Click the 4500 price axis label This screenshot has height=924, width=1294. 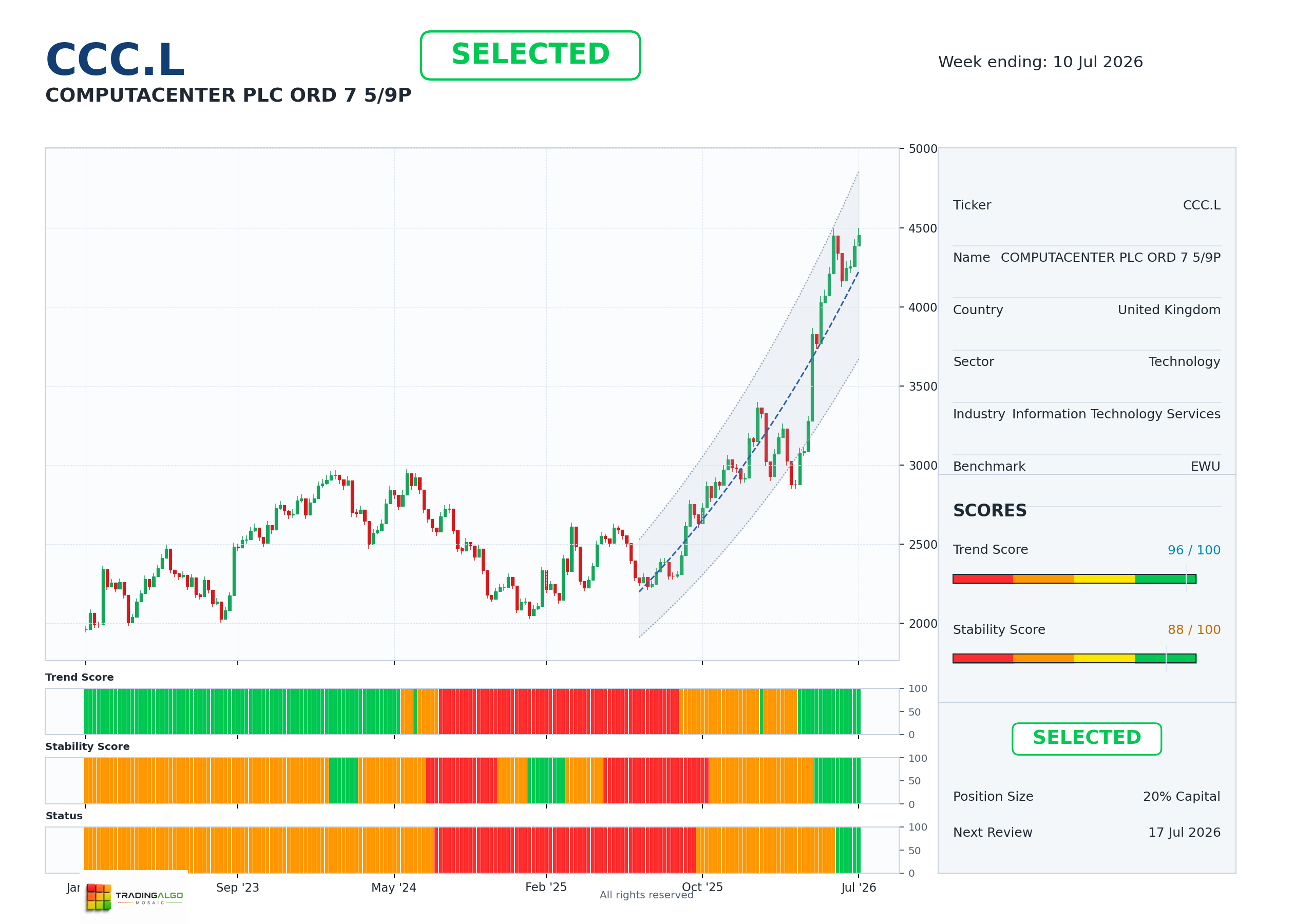pos(922,229)
